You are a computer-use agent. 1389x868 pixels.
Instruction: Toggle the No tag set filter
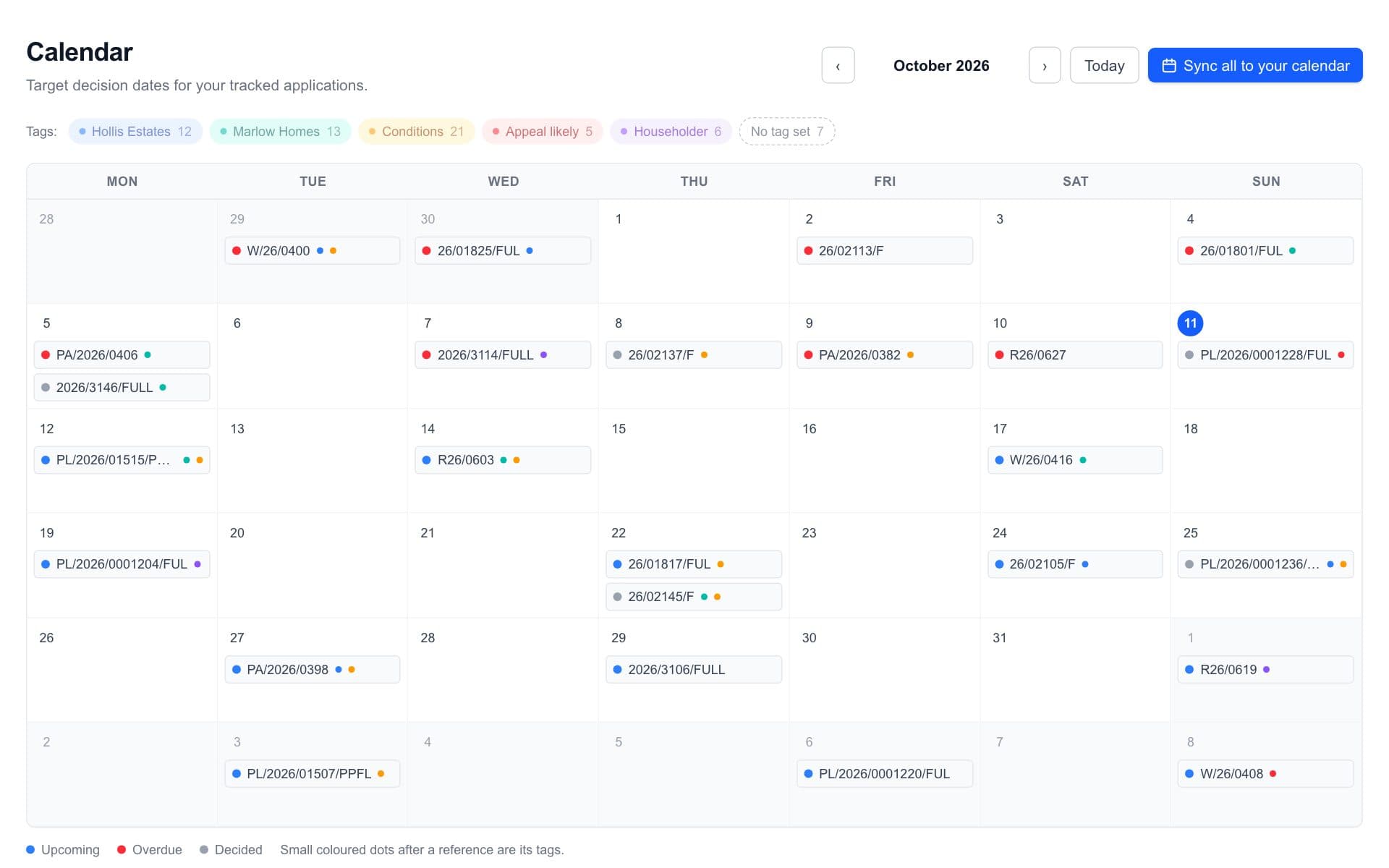[x=787, y=132]
